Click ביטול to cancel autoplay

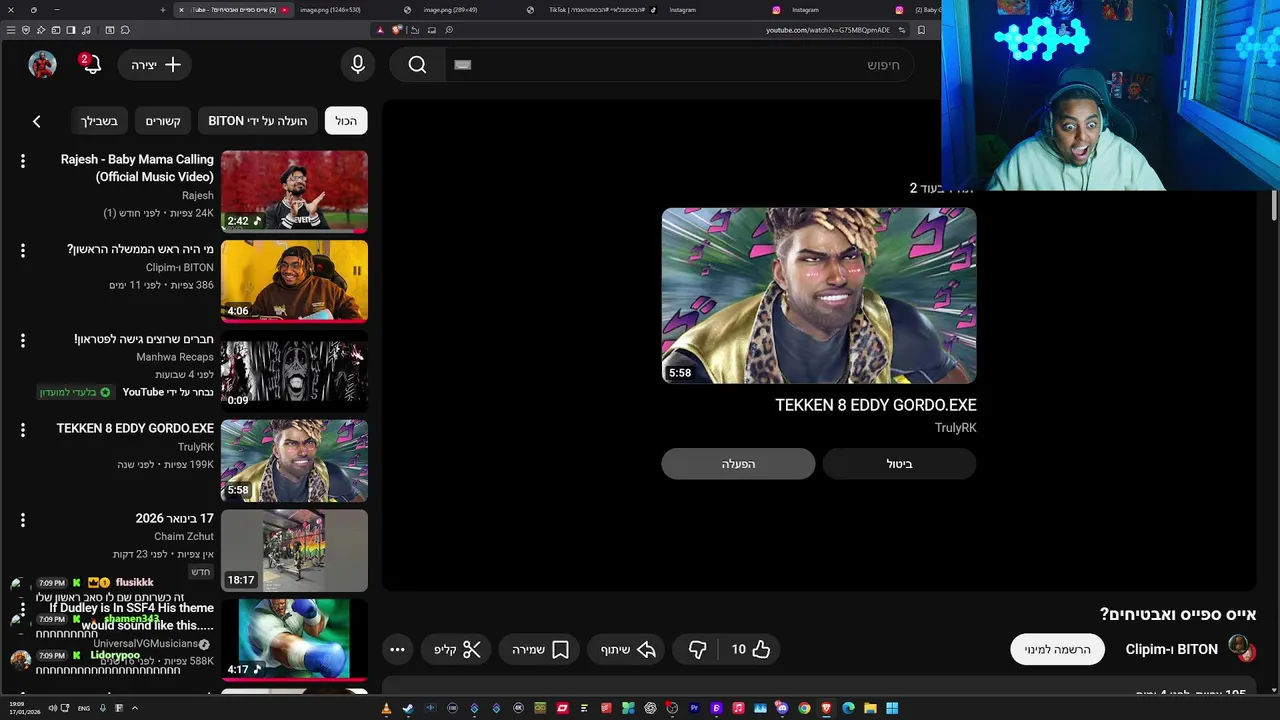click(x=899, y=464)
